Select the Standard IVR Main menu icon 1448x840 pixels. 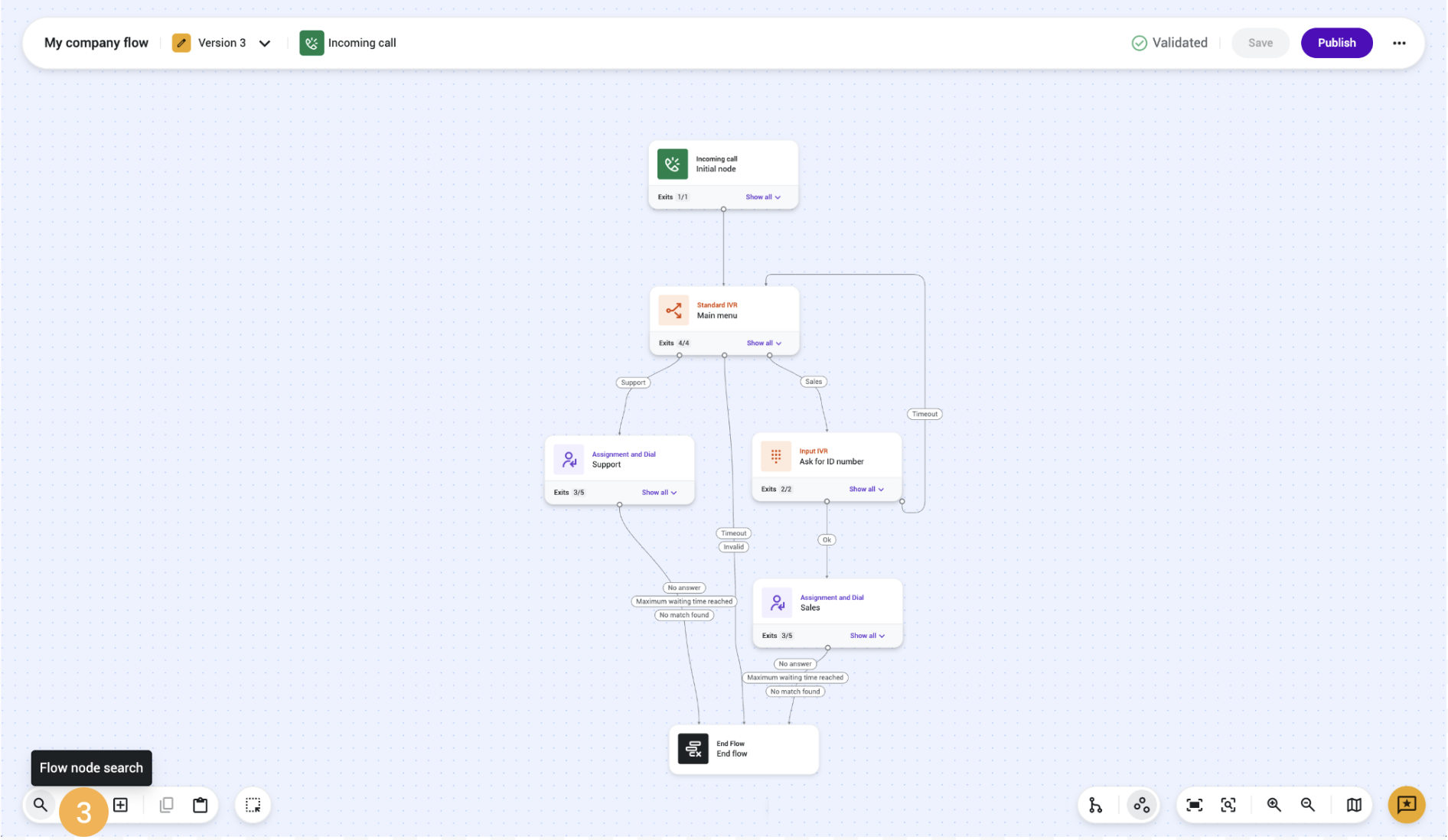673,310
